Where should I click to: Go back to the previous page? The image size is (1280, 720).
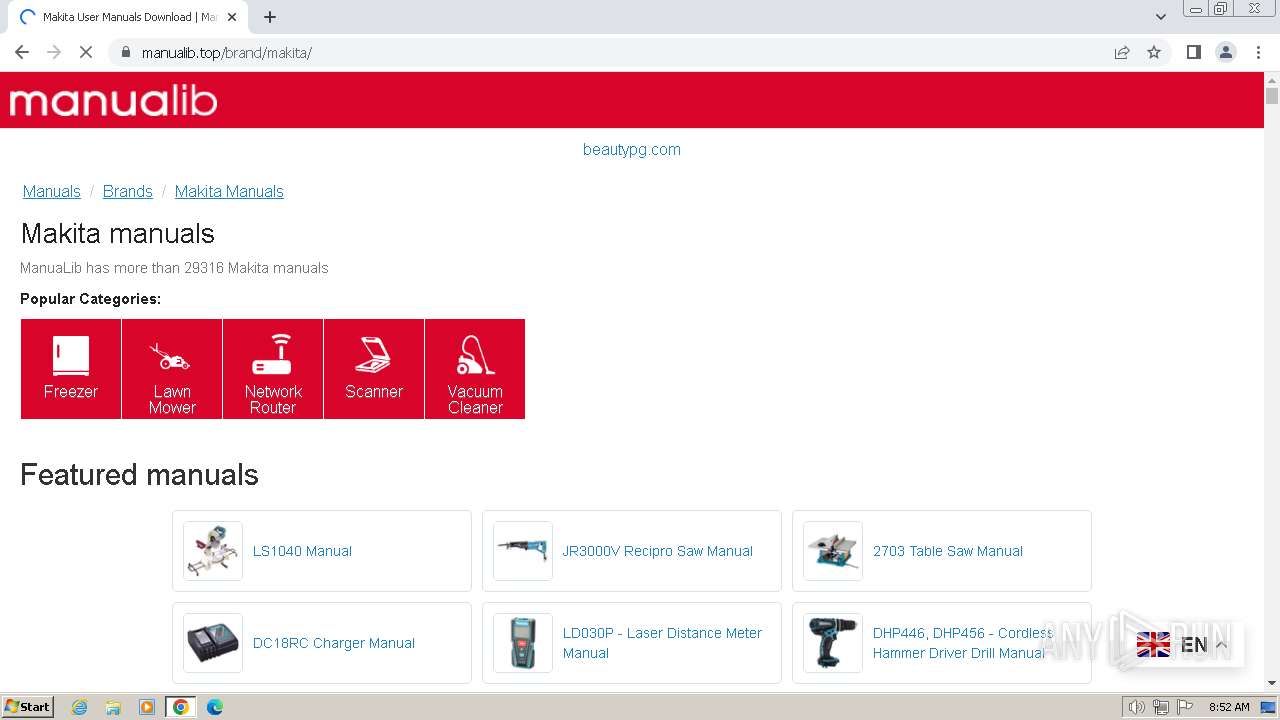pyautogui.click(x=22, y=52)
